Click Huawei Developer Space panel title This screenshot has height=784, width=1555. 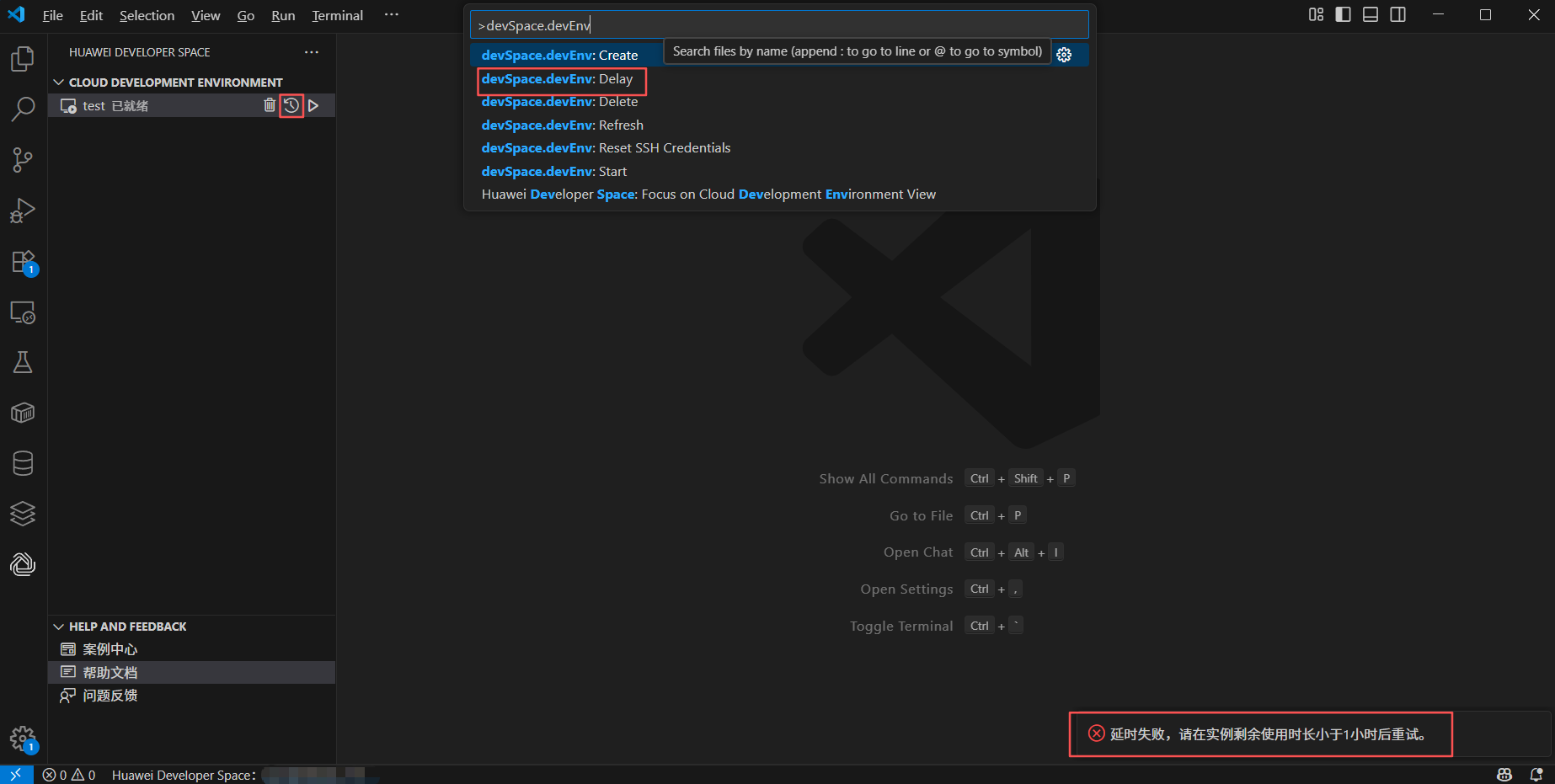[140, 52]
